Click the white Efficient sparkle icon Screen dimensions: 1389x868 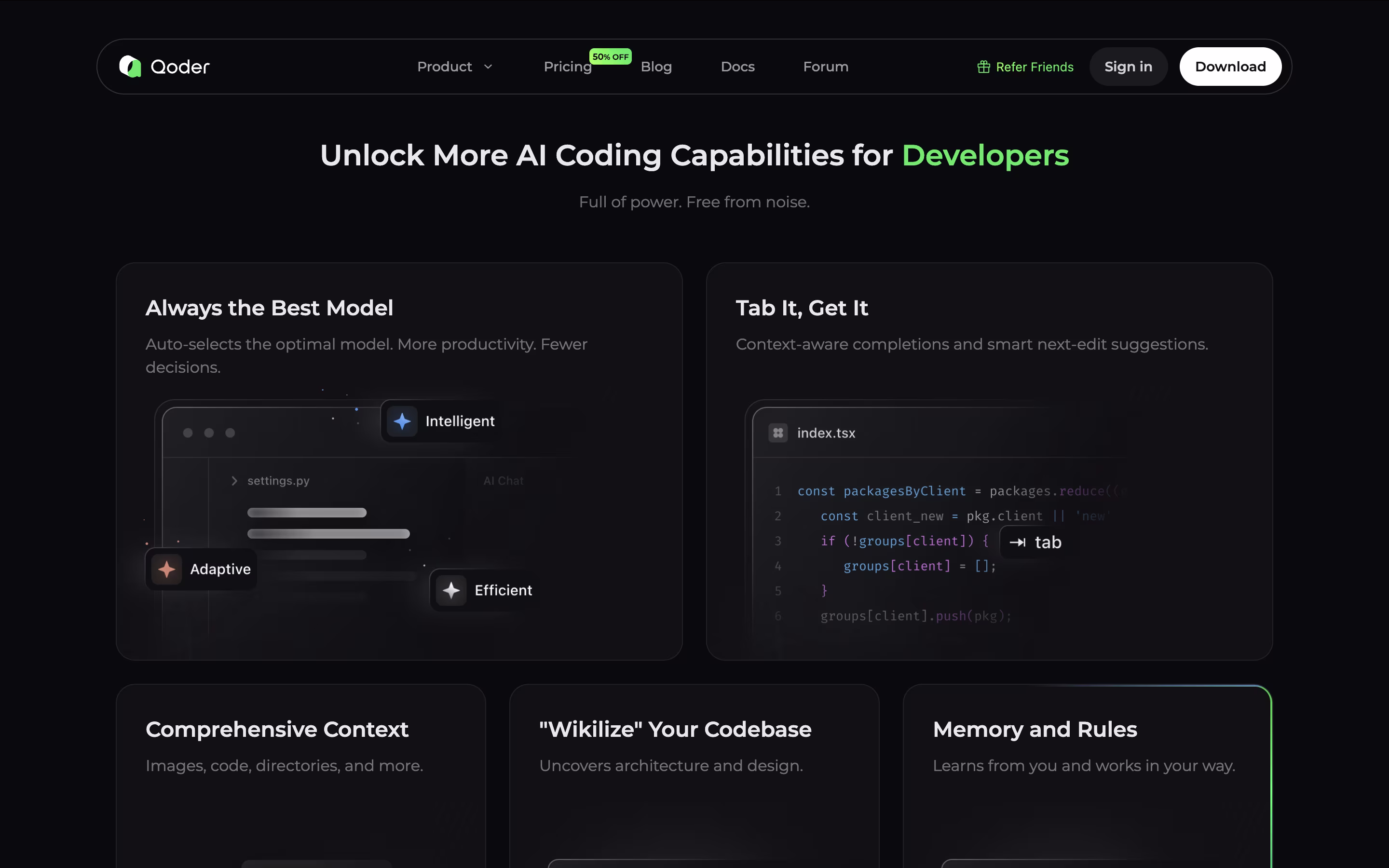coord(451,590)
